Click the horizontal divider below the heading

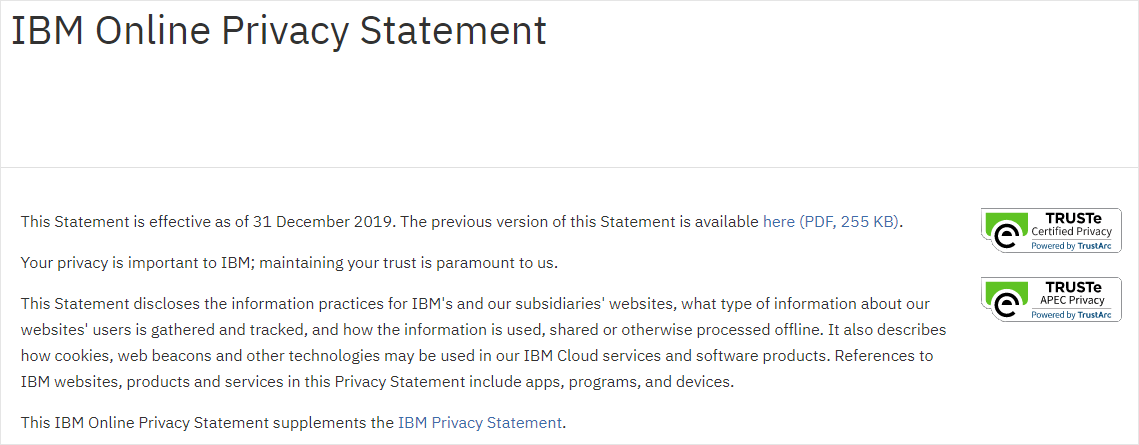(x=569, y=167)
